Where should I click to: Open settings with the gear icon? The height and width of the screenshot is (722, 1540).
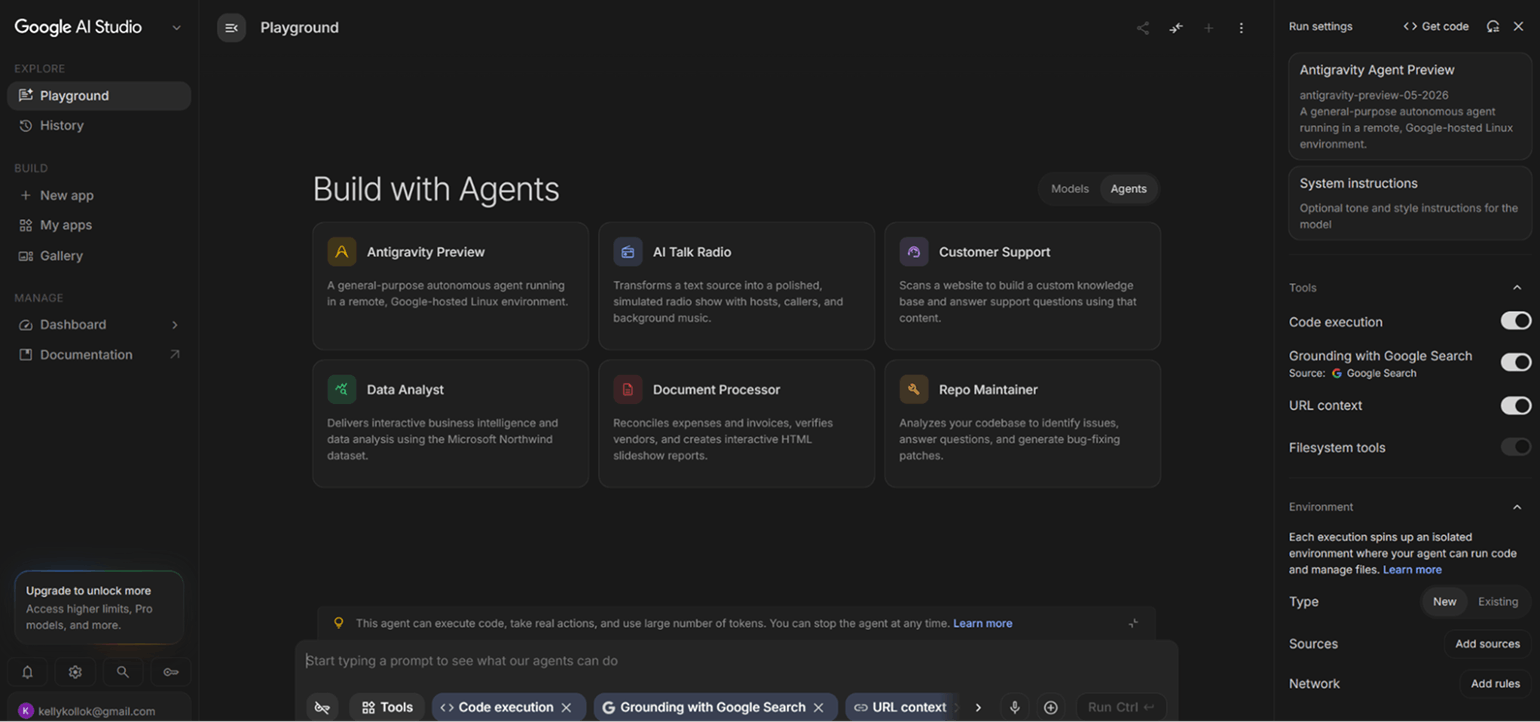tap(75, 672)
